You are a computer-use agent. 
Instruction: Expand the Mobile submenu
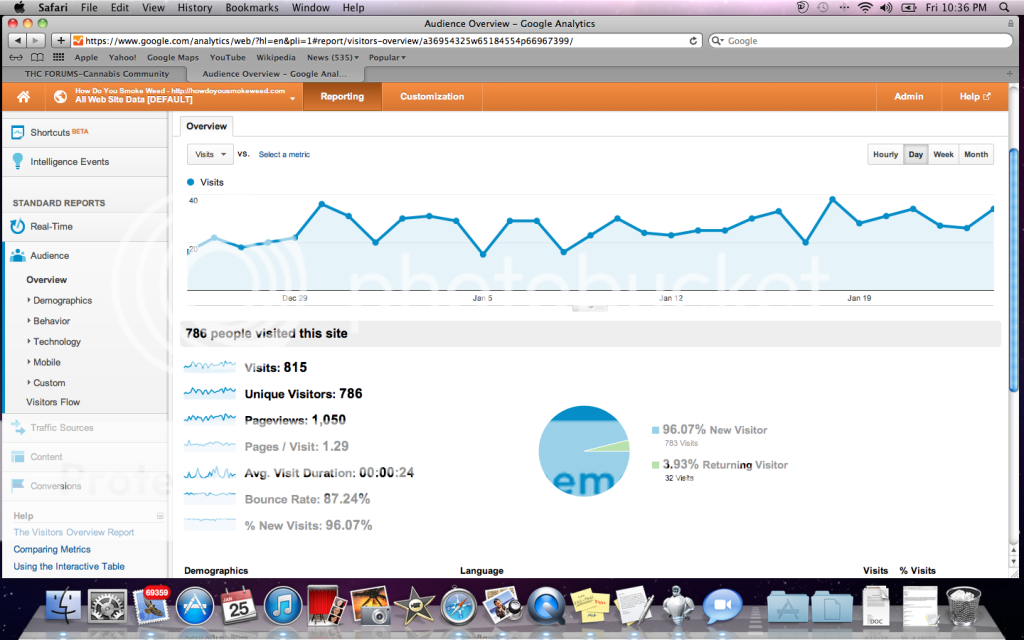coord(29,362)
